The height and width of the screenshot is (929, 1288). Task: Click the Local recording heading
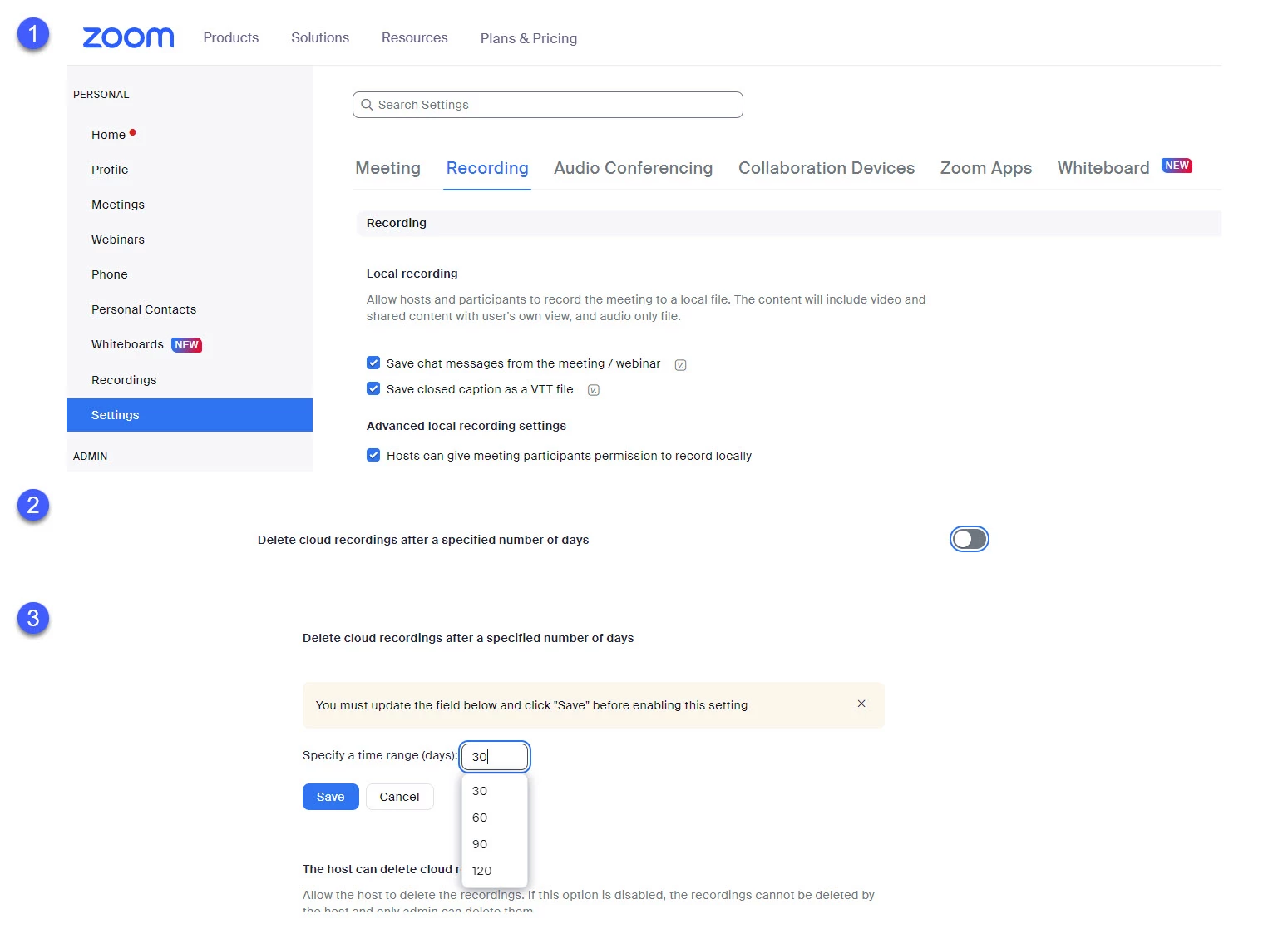tap(412, 274)
